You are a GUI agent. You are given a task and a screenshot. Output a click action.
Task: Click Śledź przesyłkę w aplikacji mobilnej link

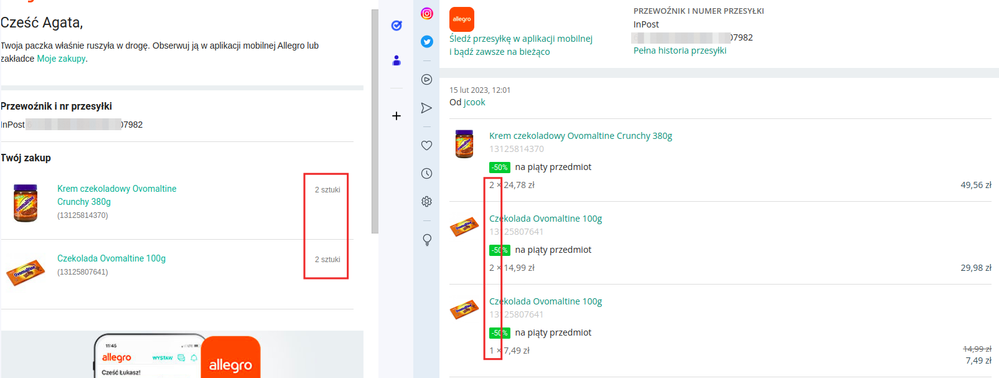tap(521, 45)
